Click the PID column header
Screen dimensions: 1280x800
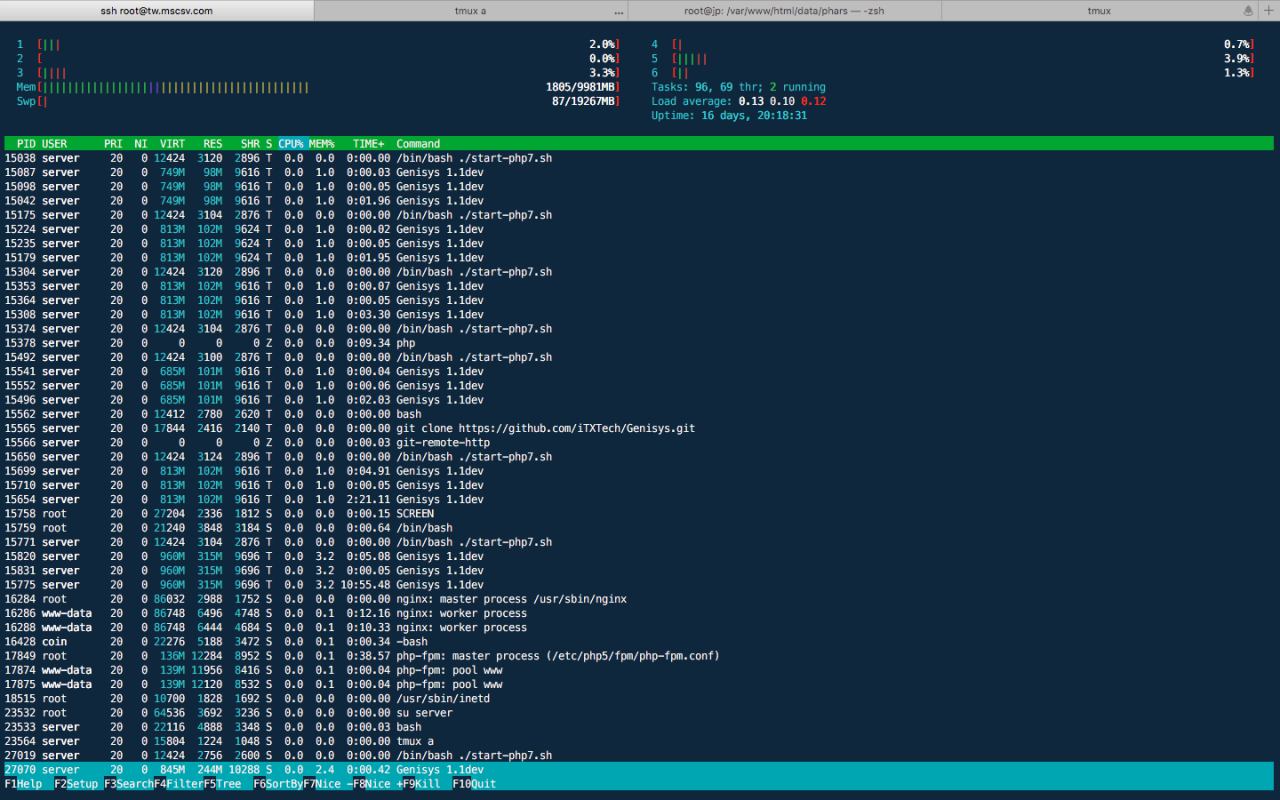[x=26, y=144]
